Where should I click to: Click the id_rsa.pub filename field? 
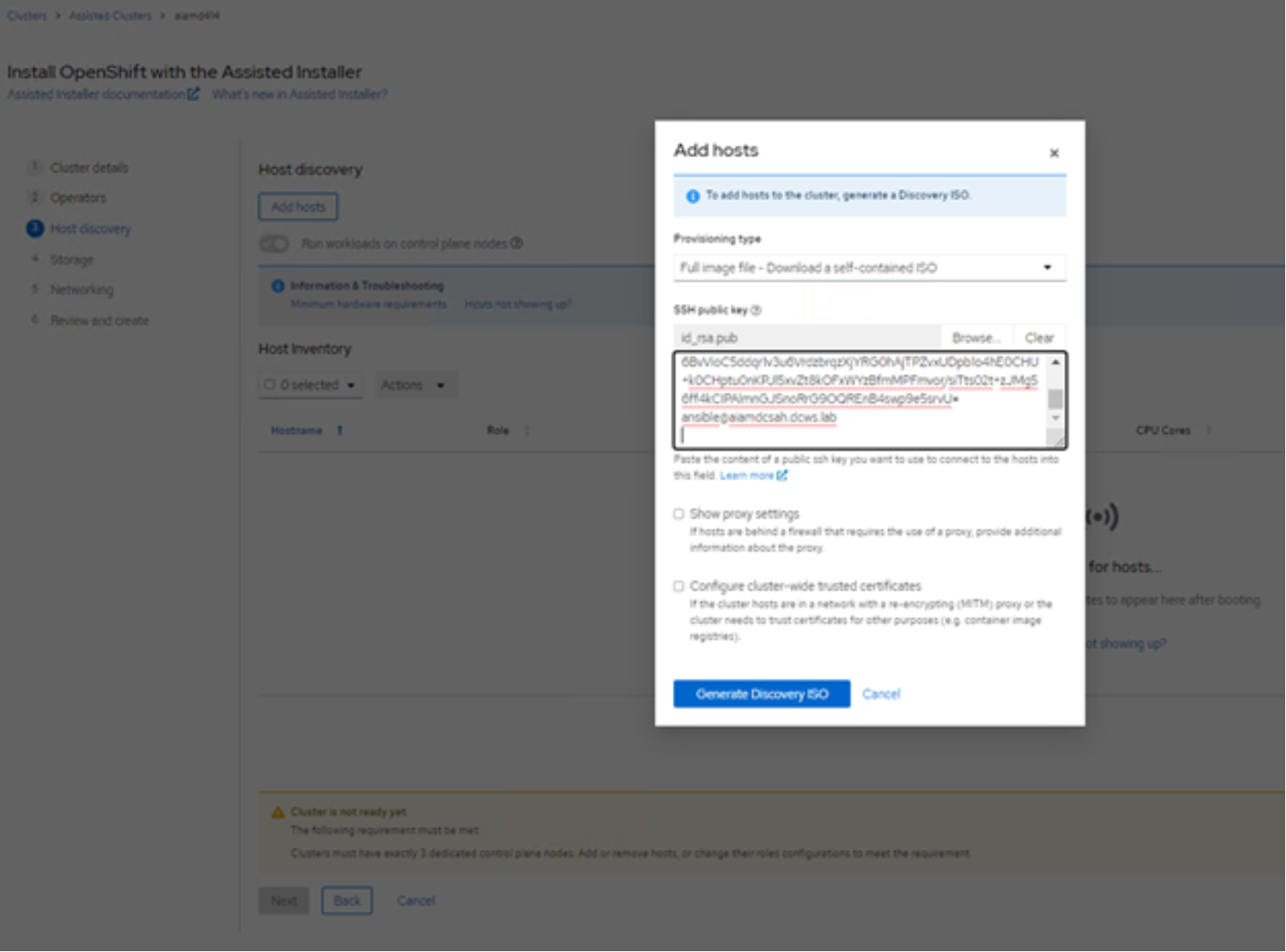tap(807, 338)
